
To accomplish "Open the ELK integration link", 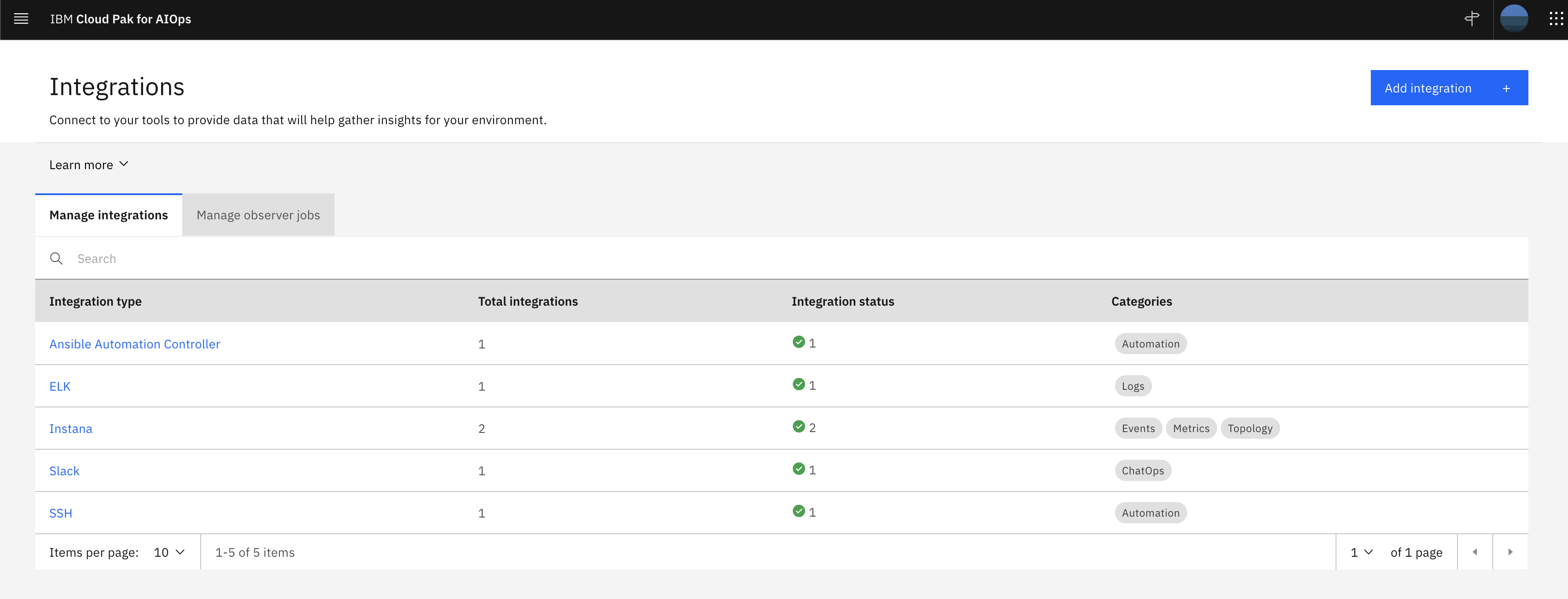I will [60, 387].
